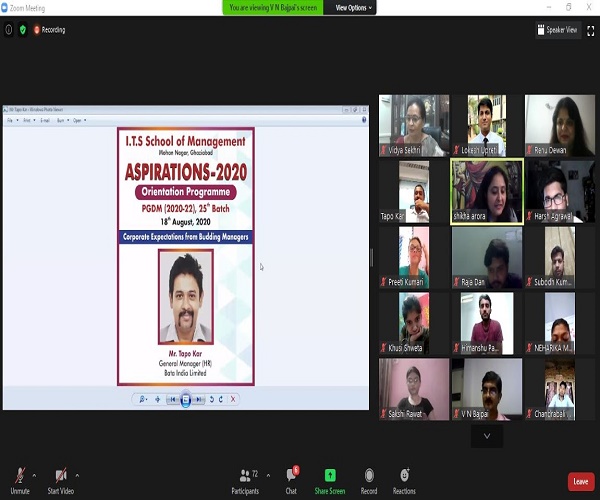Expand audio options arrow next to Unmute
Image resolution: width=600 pixels, height=500 pixels.
34,476
